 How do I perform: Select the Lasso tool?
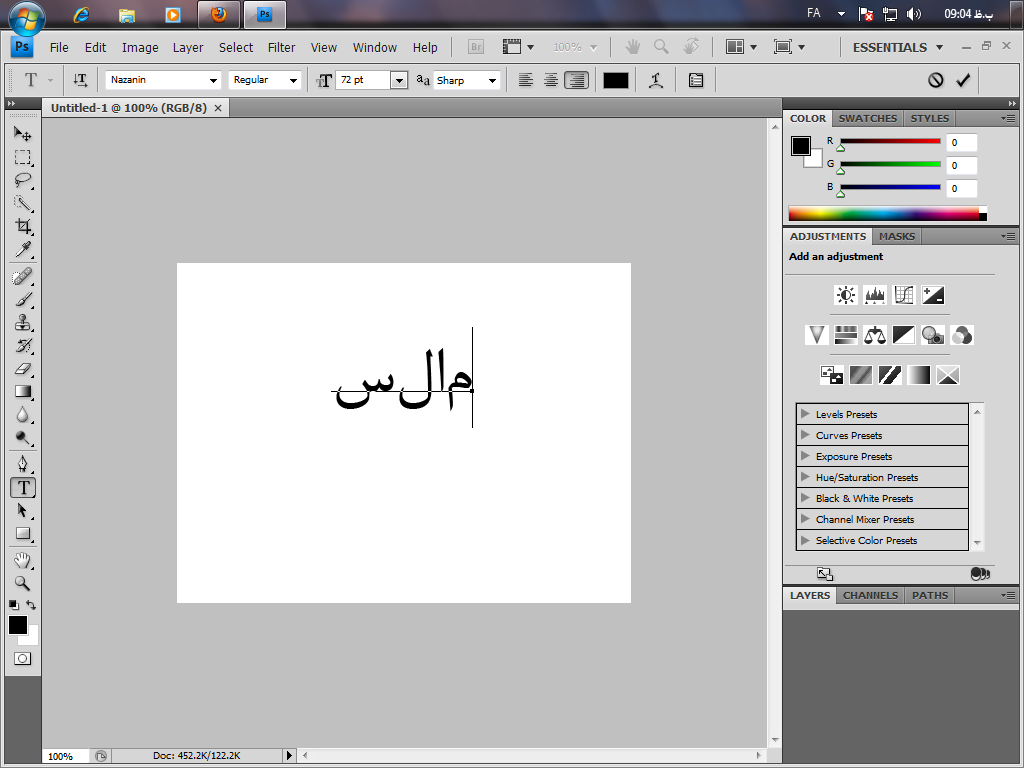point(22,180)
